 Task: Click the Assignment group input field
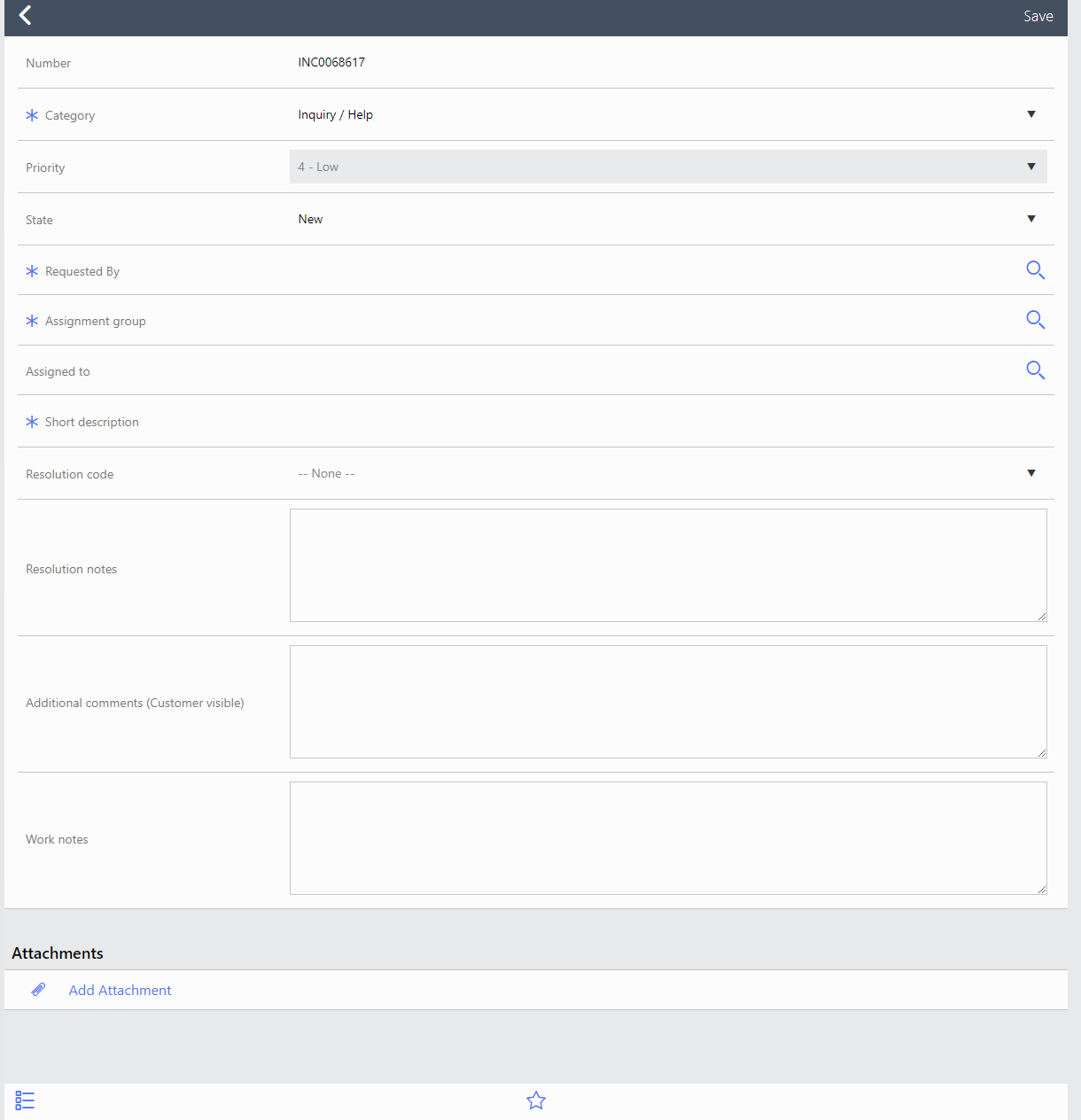pos(656,320)
